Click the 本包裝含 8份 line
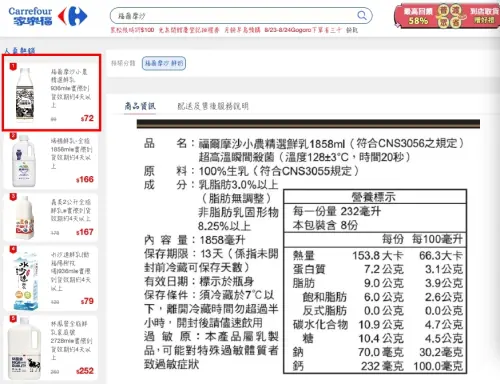Image resolution: width=500 pixels, height=384 pixels. pos(325,225)
